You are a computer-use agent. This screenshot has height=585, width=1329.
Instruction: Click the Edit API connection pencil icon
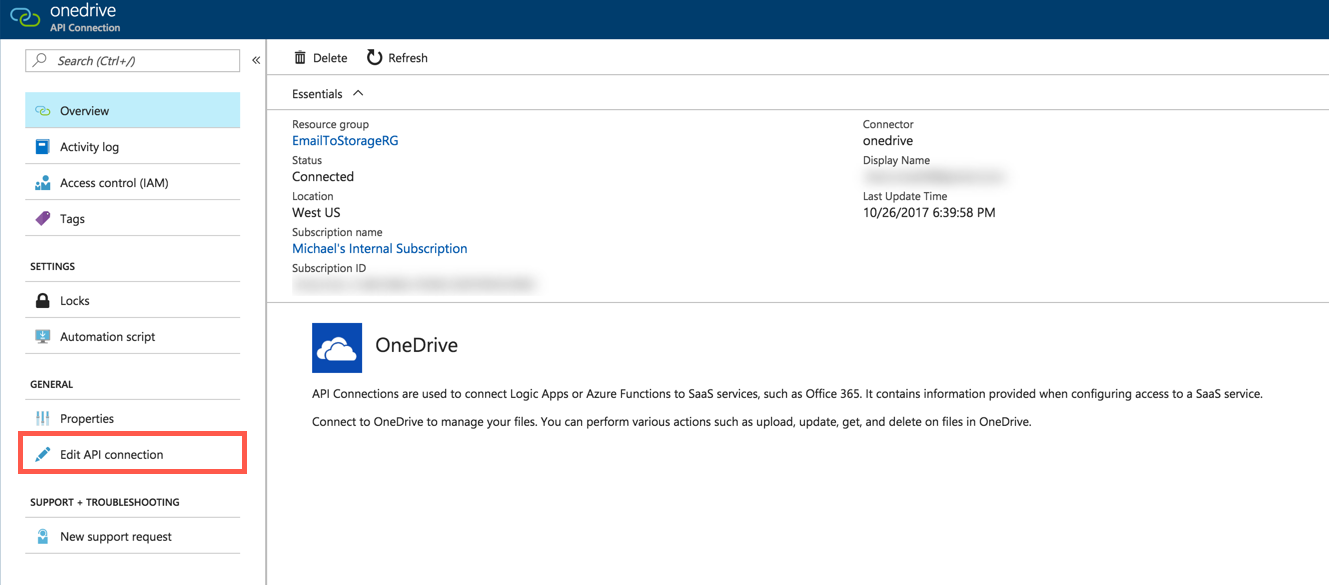point(42,455)
